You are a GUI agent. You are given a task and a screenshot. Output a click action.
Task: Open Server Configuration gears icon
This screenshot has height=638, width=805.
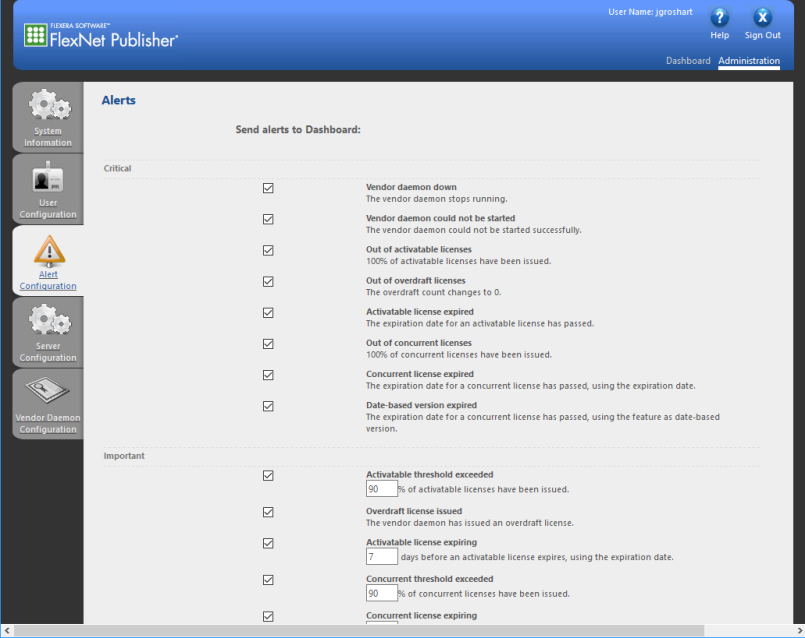48,320
